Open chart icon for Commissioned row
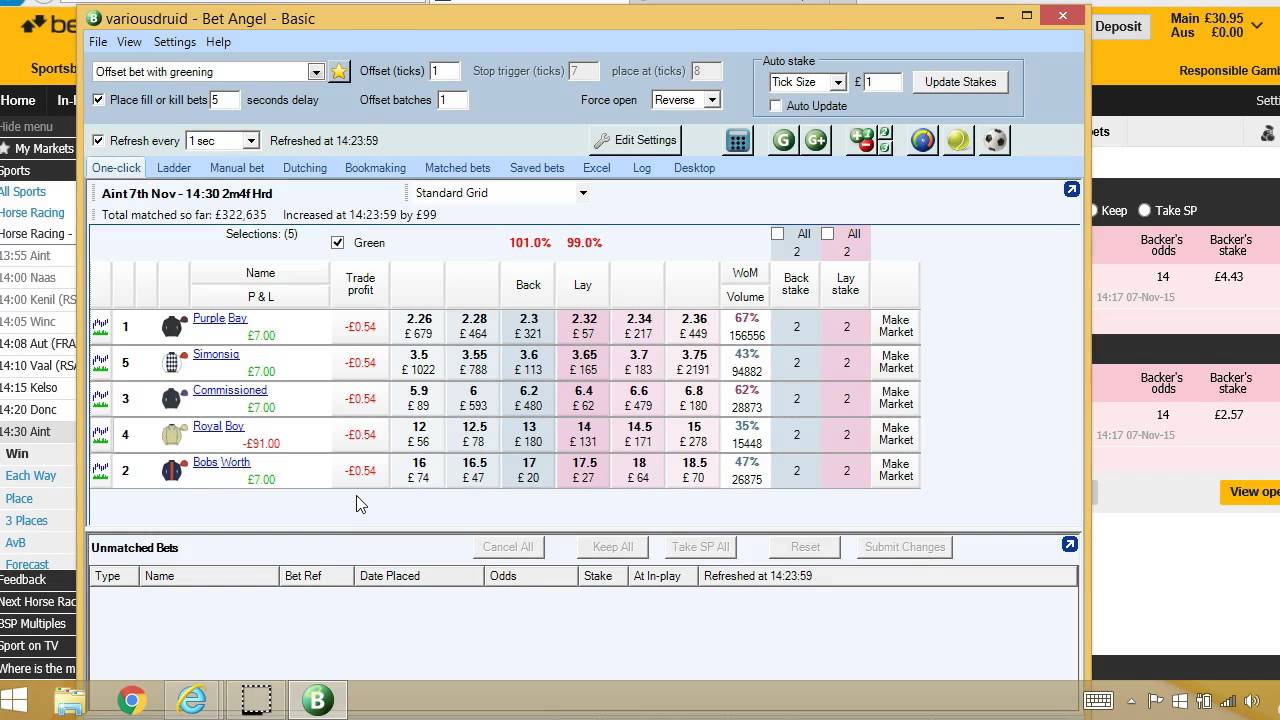Viewport: 1280px width, 720px height. pos(100,398)
